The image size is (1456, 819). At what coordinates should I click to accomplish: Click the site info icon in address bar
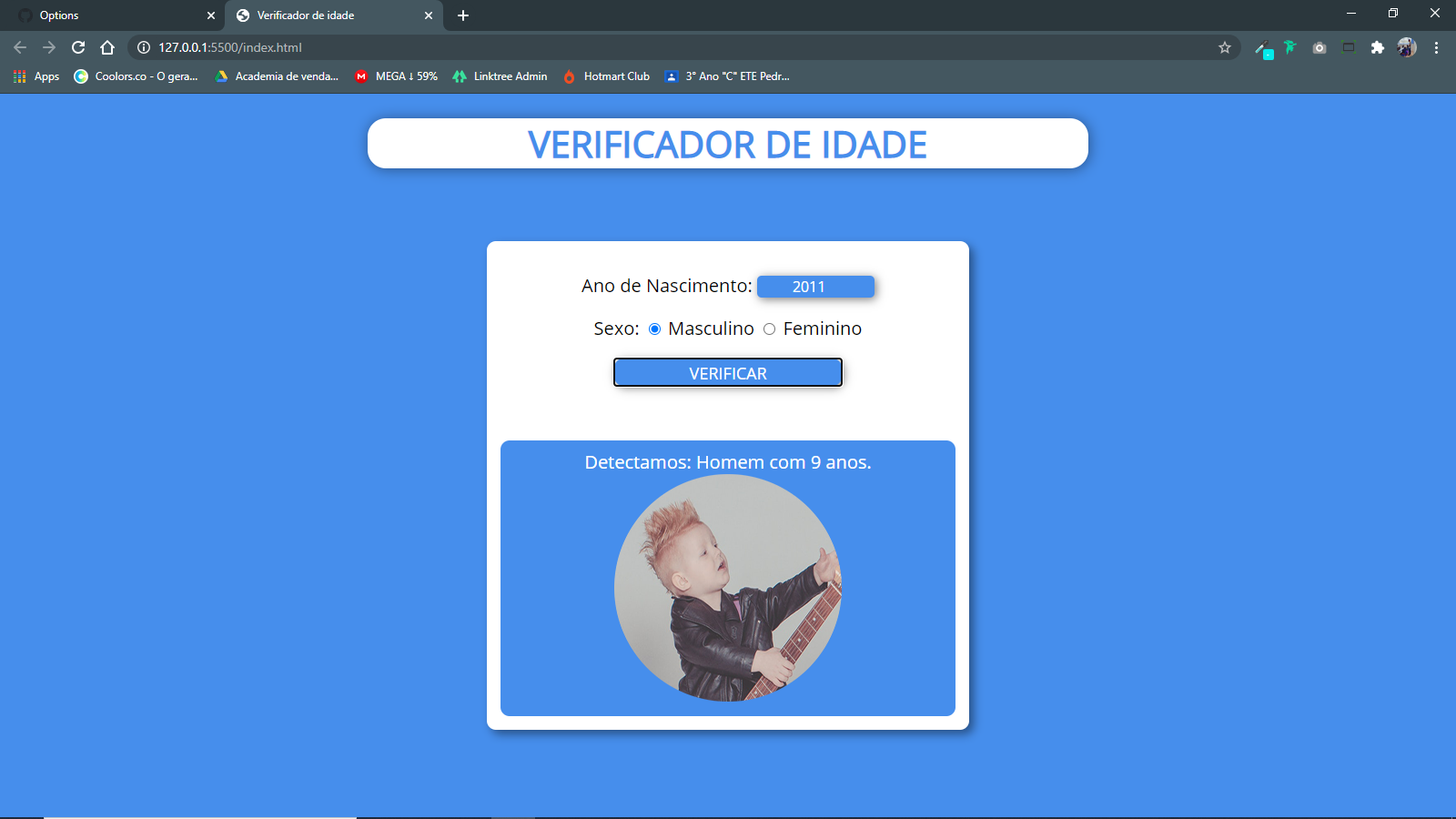143,47
